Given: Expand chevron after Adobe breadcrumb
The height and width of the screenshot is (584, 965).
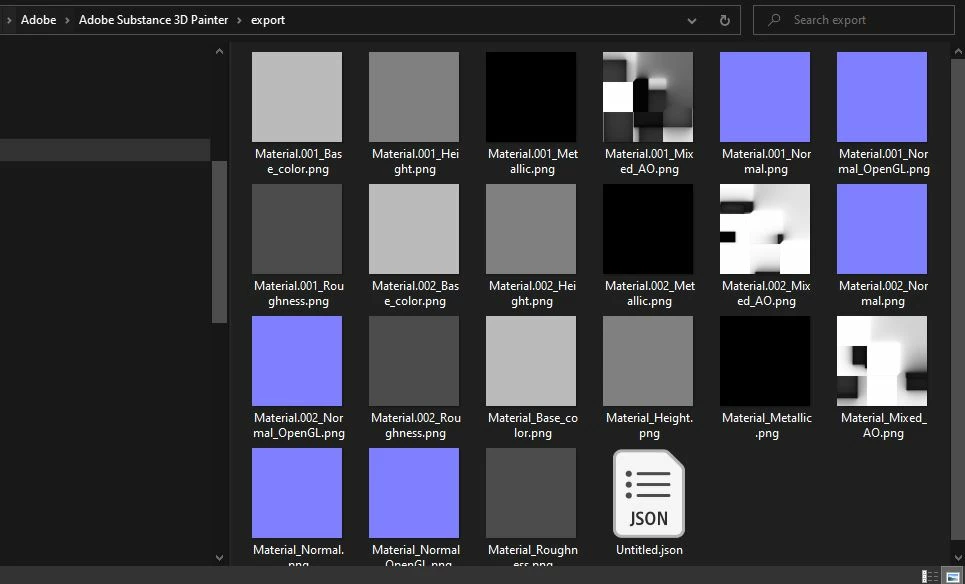Looking at the screenshot, I should pos(67,20).
